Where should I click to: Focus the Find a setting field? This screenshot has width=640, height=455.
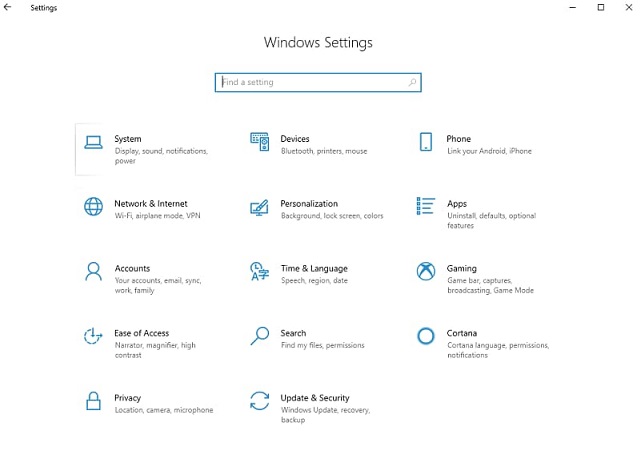pos(318,82)
